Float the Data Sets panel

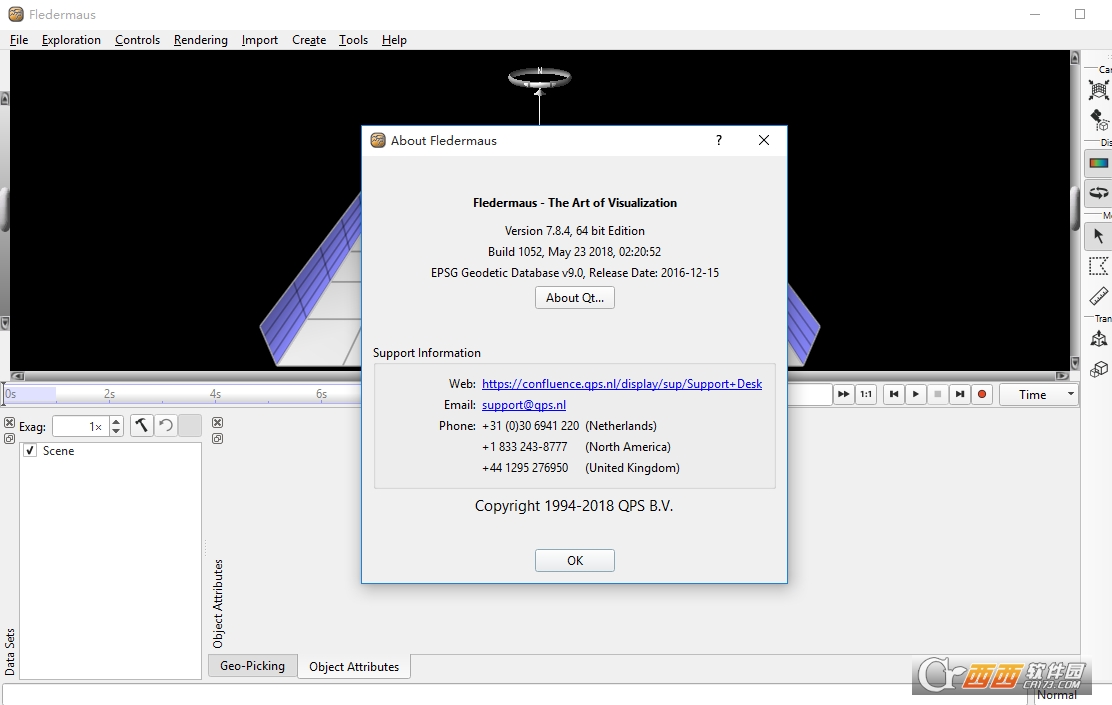pos(9,439)
